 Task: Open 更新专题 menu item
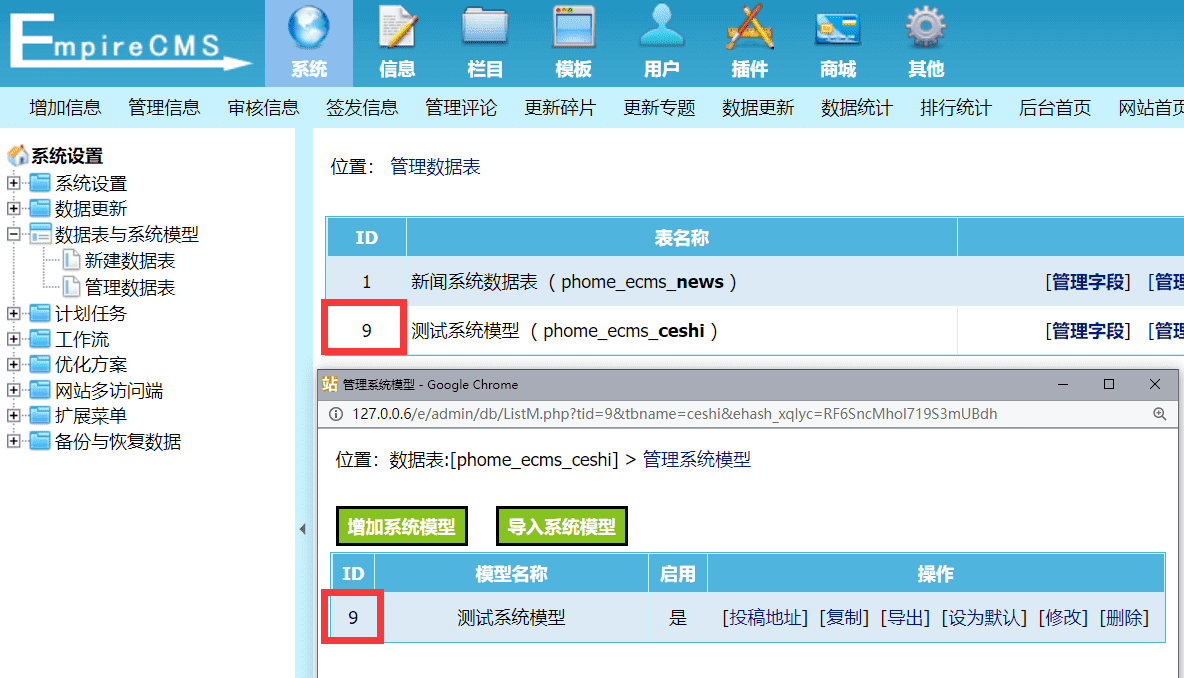(659, 108)
